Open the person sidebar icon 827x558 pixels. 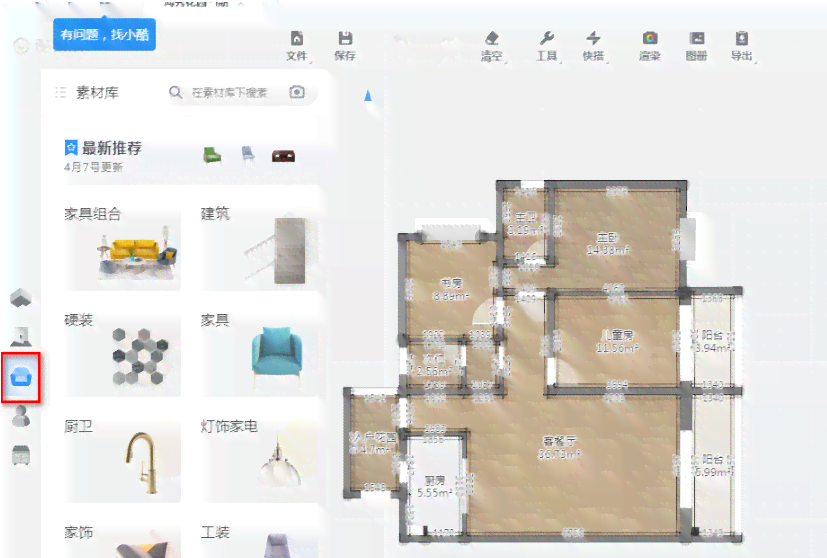[21, 416]
